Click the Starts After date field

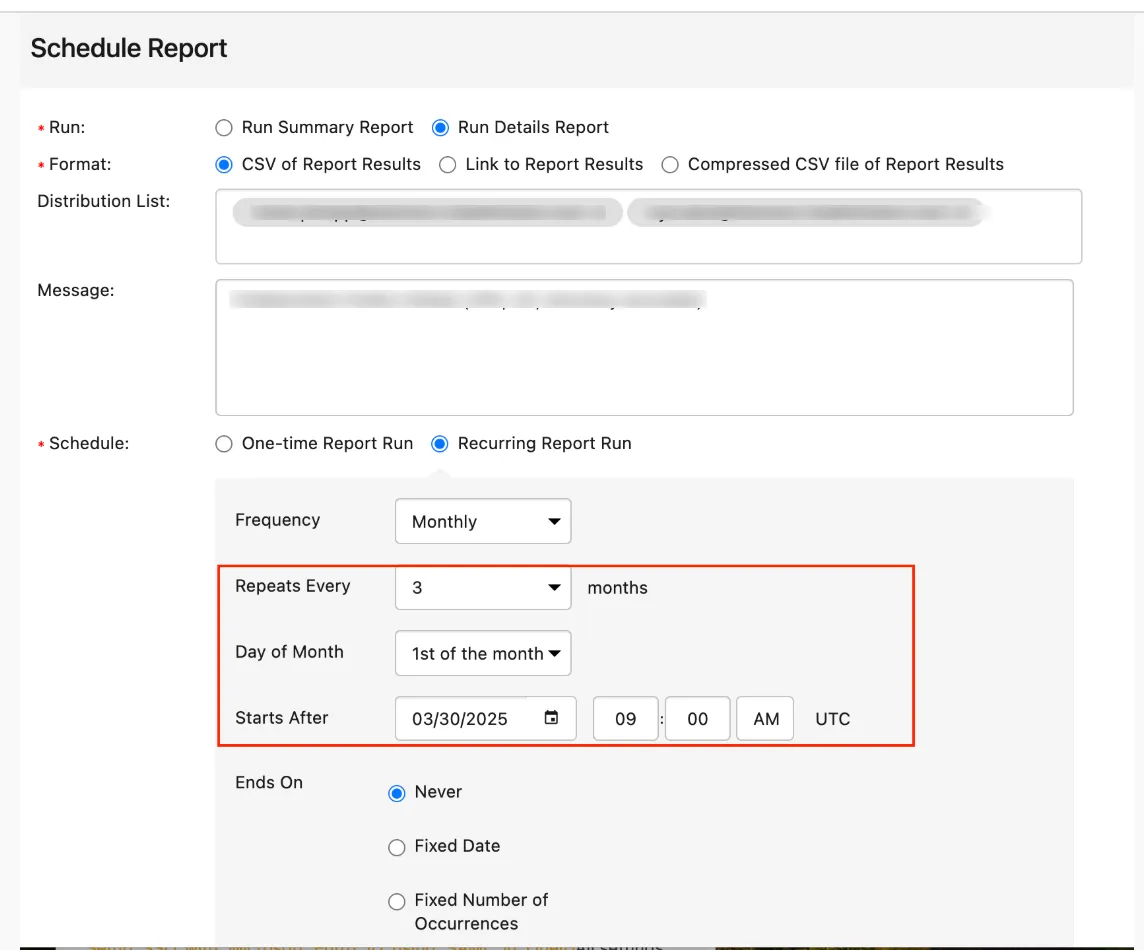coord(485,719)
